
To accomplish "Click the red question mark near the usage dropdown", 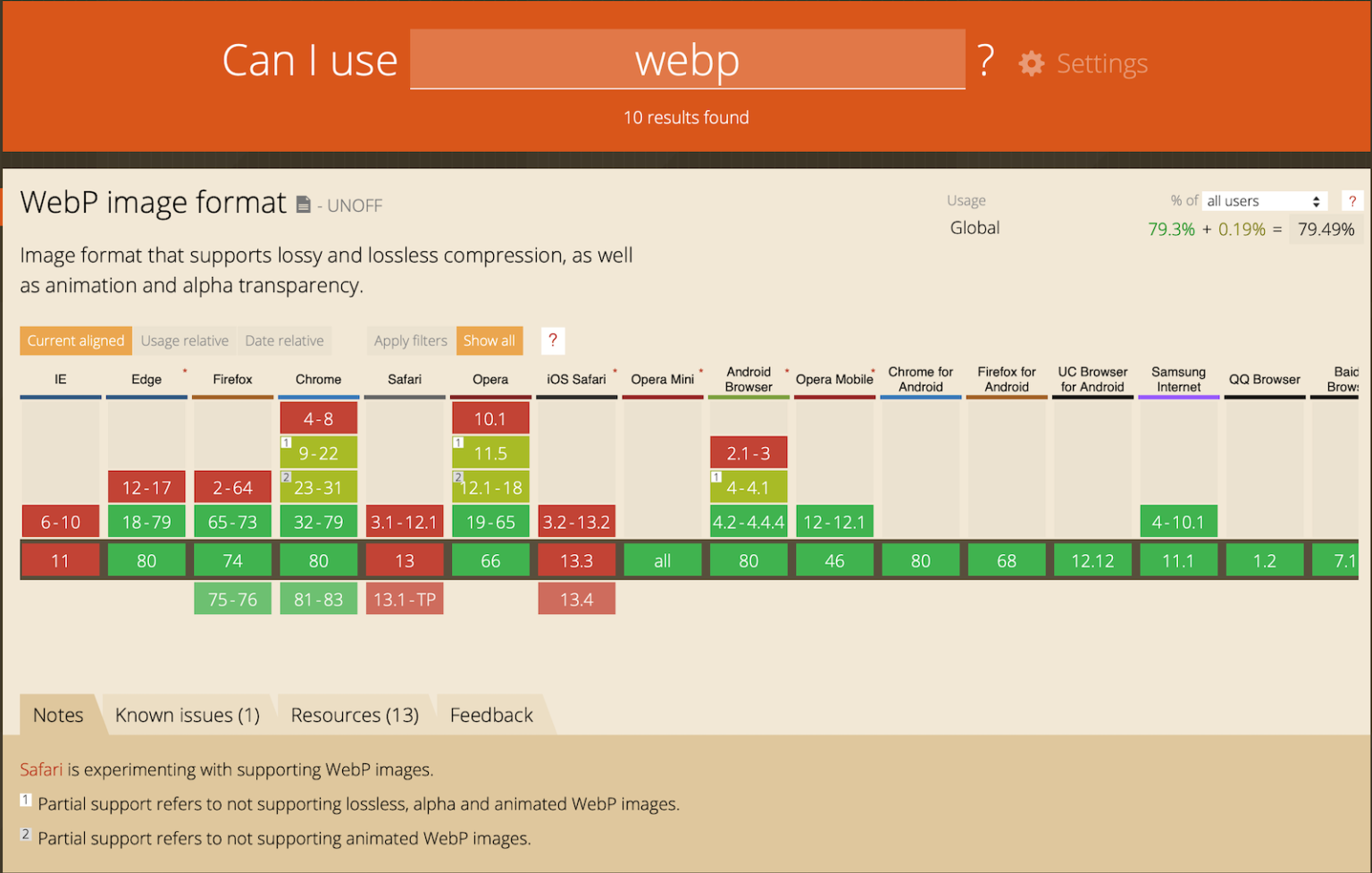I will click(1352, 201).
